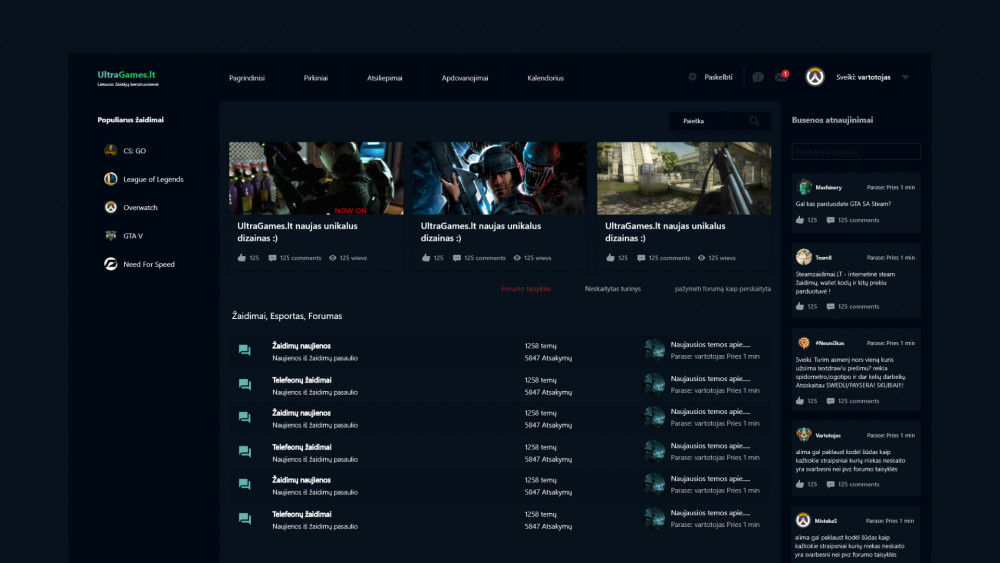Click the GTA V icon in sidebar
The image size is (1000, 563).
pos(111,236)
